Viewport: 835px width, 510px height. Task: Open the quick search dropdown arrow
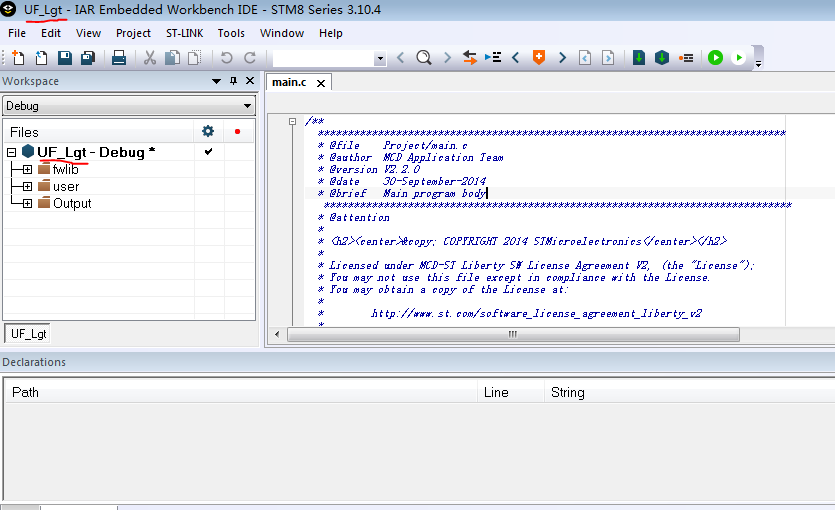point(380,59)
